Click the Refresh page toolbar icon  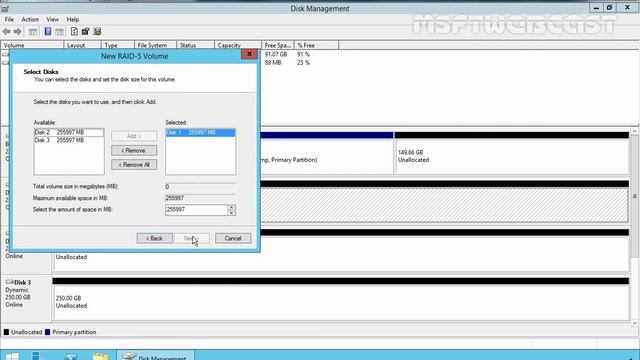(74, 31)
